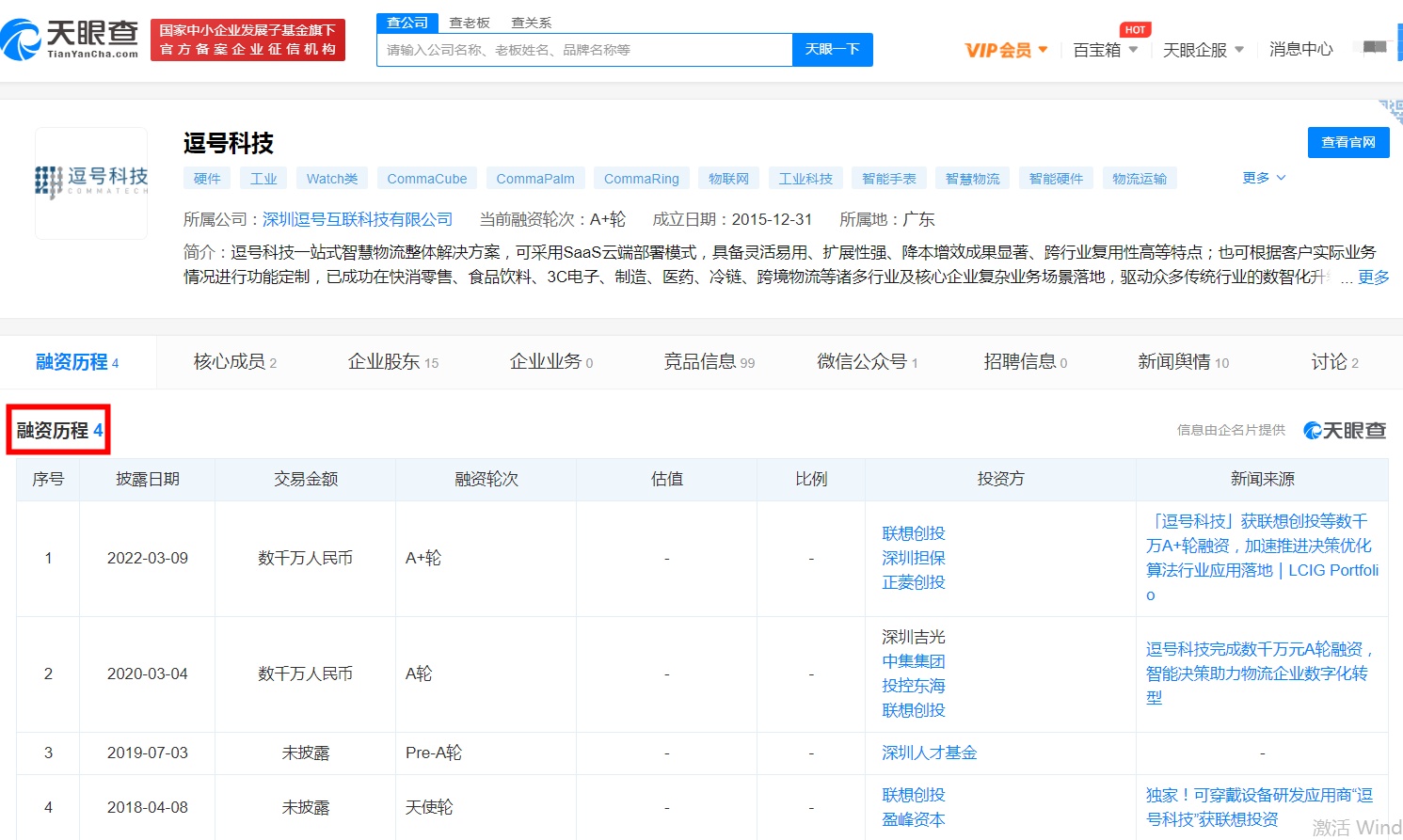The height and width of the screenshot is (840, 1403).
Task: Expand full company intro via 更多 link
Action: click(x=1373, y=277)
